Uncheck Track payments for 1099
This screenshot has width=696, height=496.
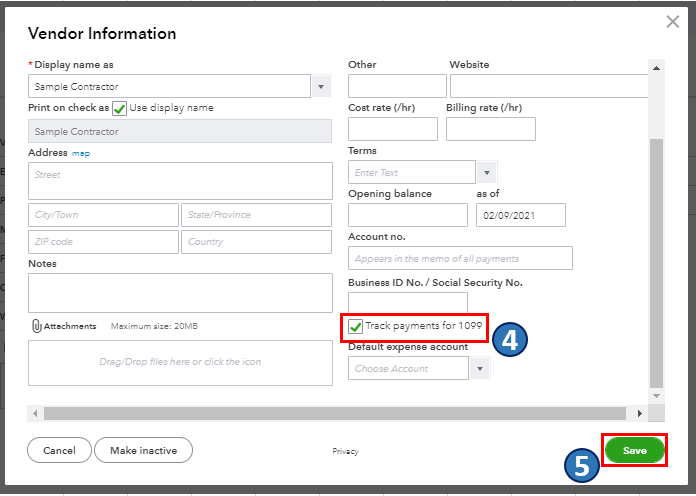coord(355,326)
